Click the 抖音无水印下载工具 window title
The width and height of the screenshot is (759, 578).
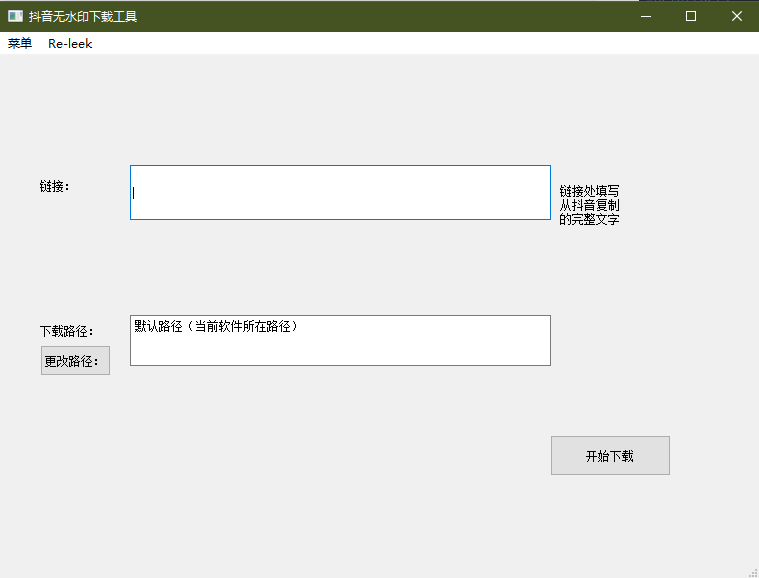pyautogui.click(x=83, y=16)
